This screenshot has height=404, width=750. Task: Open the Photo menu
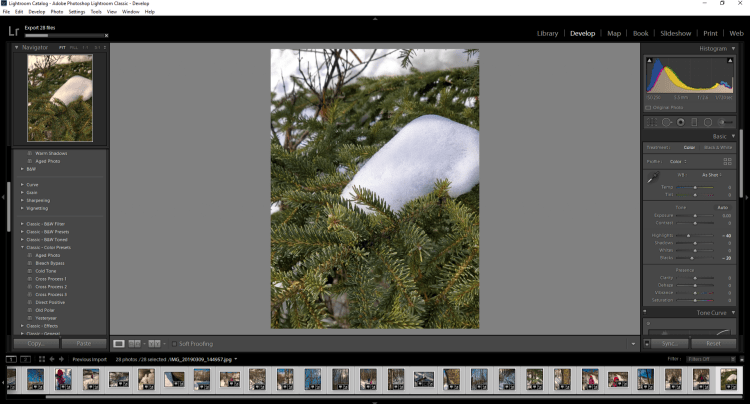56,11
